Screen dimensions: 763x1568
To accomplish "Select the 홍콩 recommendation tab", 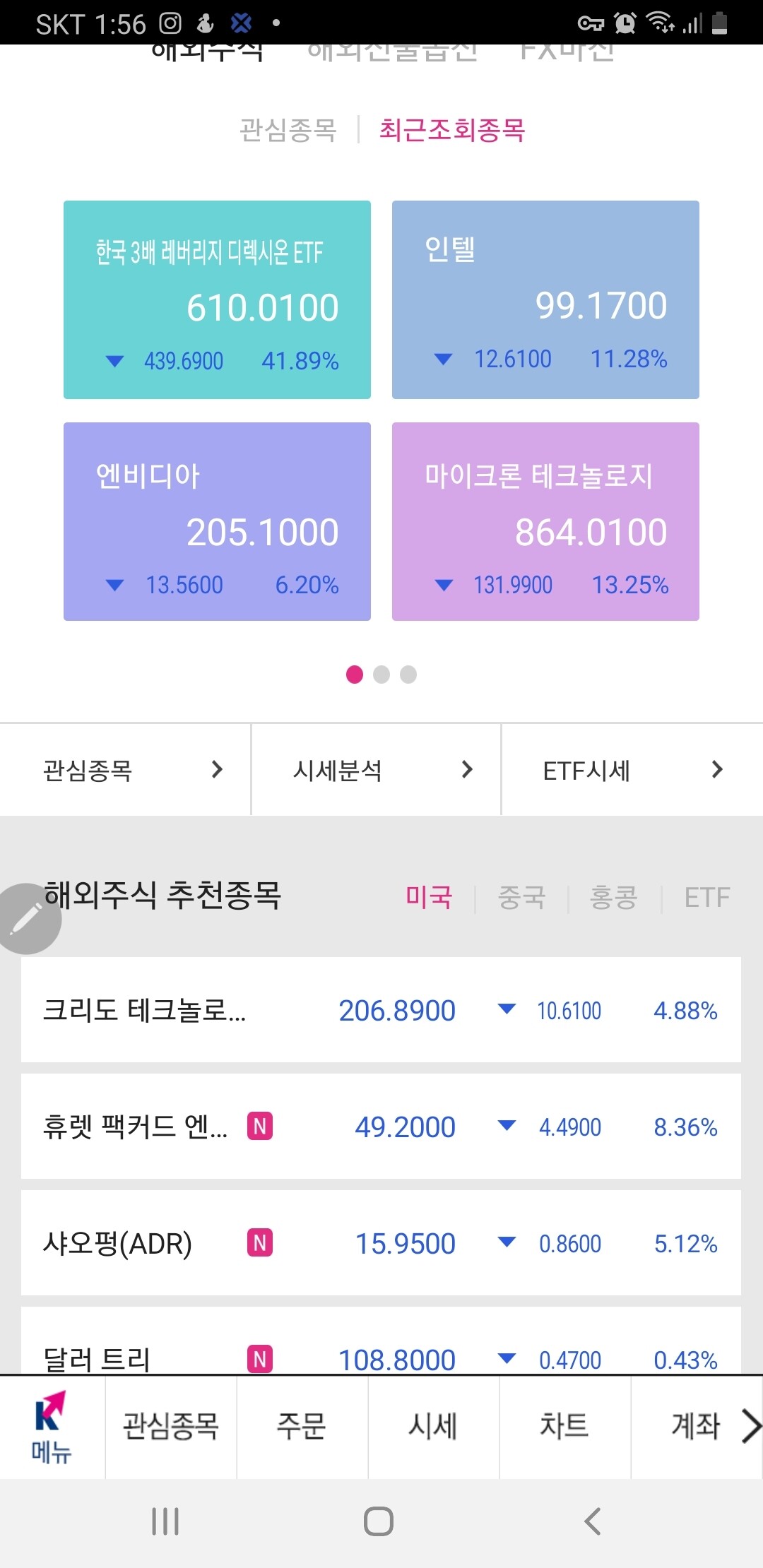I will coord(613,897).
